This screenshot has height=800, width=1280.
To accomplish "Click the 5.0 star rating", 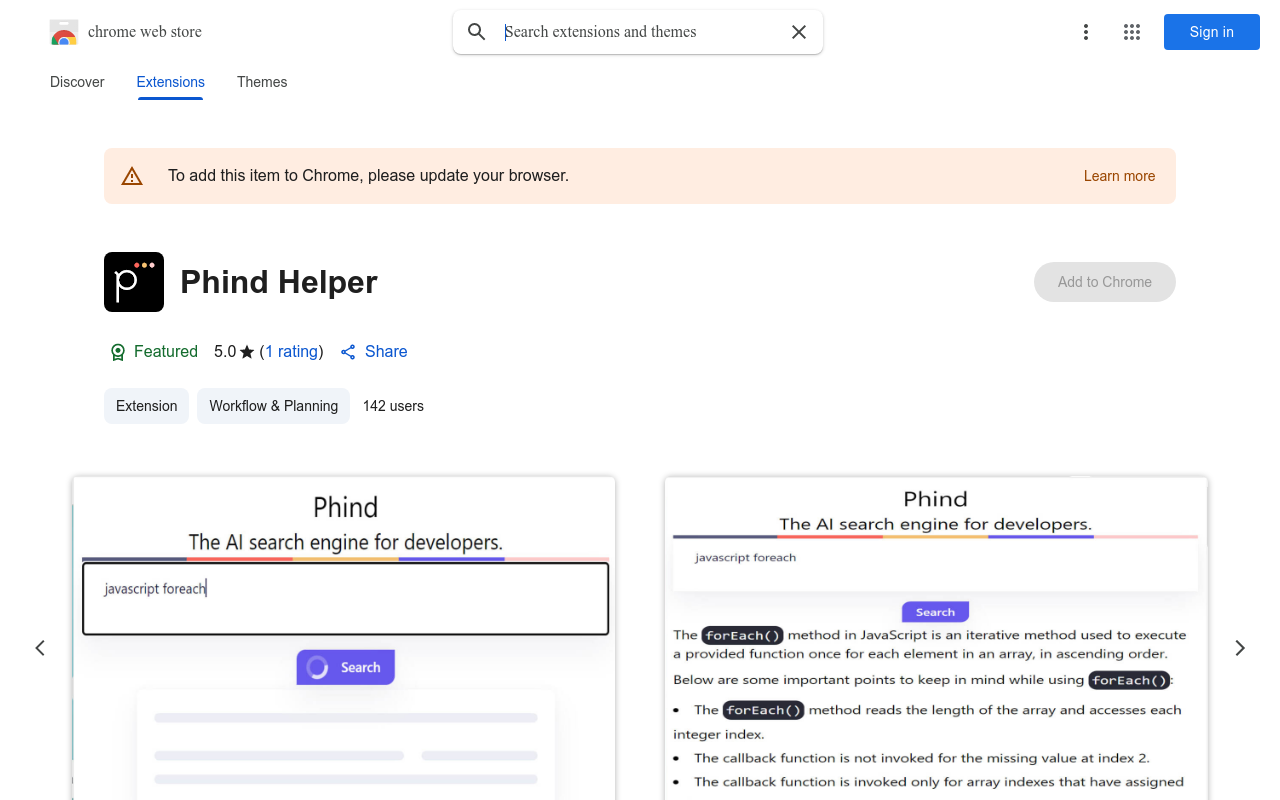I will [234, 352].
